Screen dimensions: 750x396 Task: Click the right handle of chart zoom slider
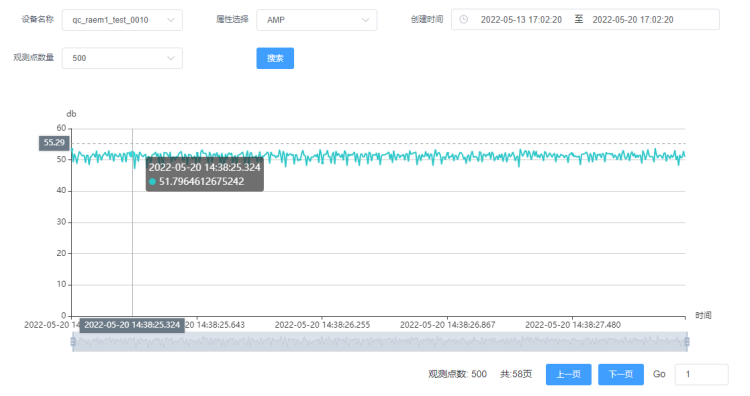click(x=687, y=341)
